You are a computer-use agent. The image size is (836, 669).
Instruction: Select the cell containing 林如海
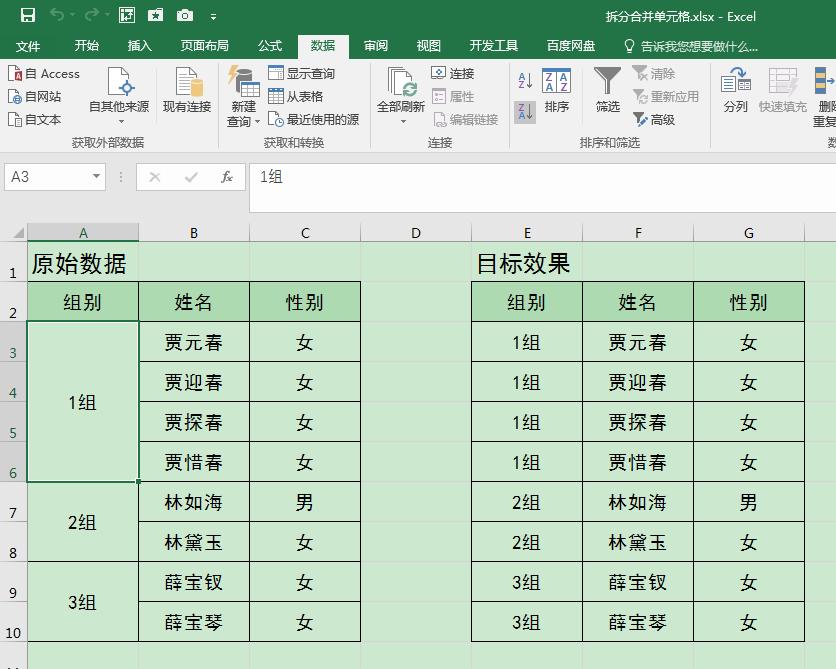click(194, 502)
